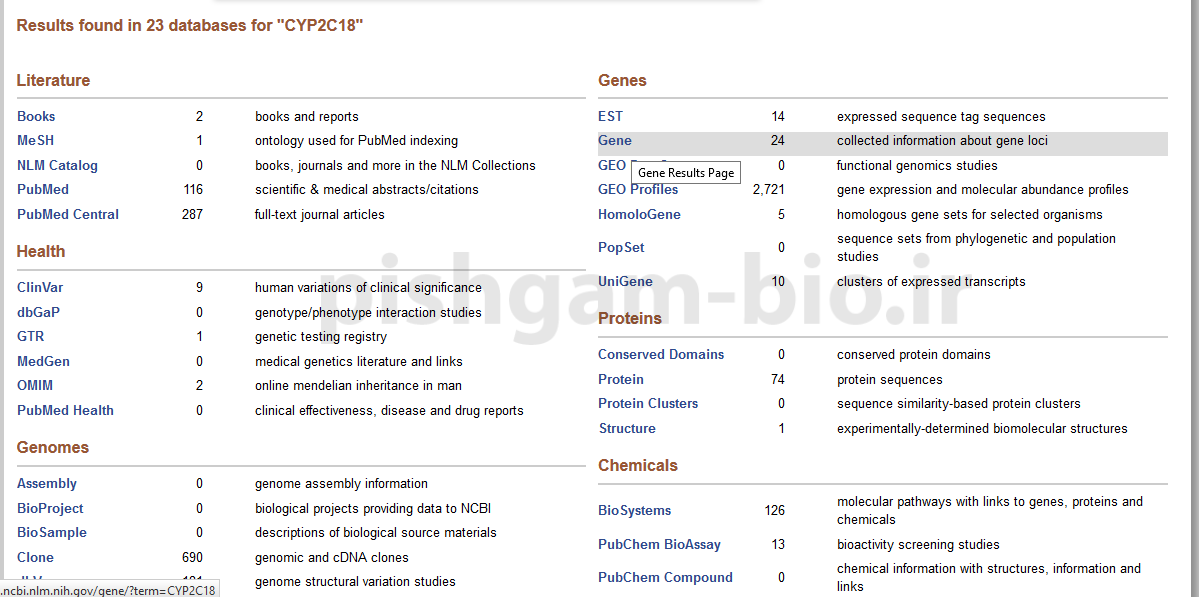1199x597 pixels.
Task: Open HomoloGene gene sets
Action: pos(639,215)
